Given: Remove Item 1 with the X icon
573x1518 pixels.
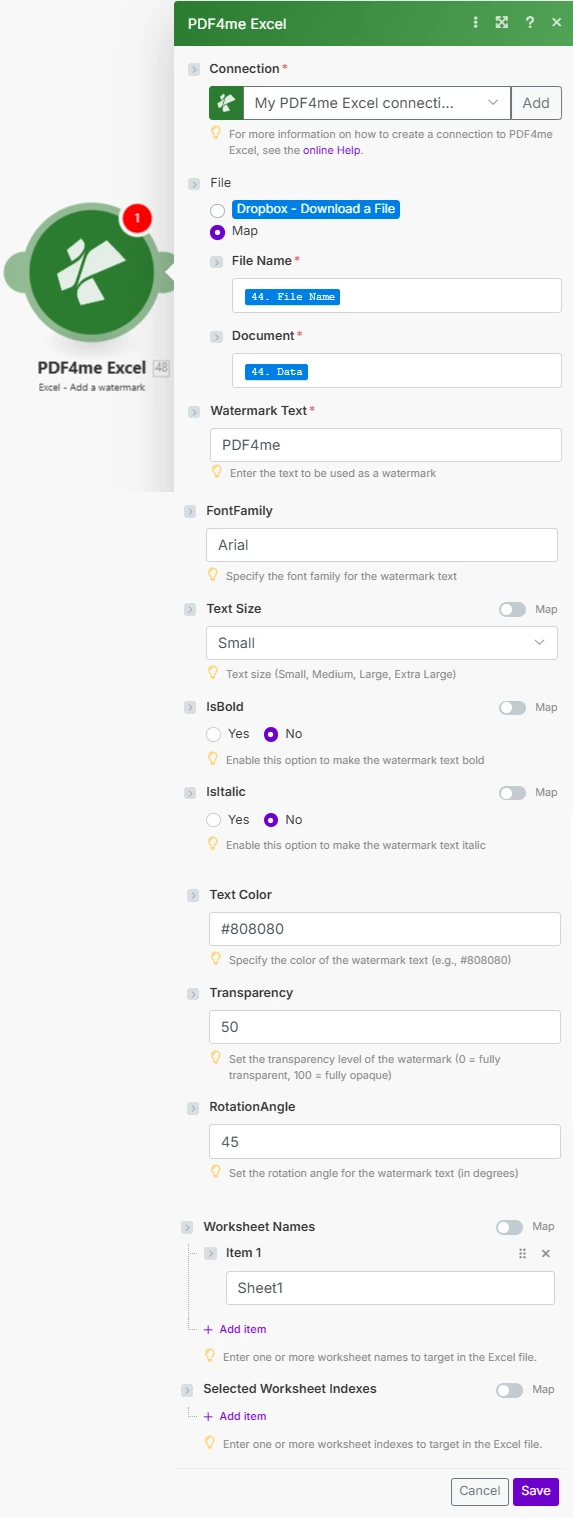Looking at the screenshot, I should point(546,1253).
